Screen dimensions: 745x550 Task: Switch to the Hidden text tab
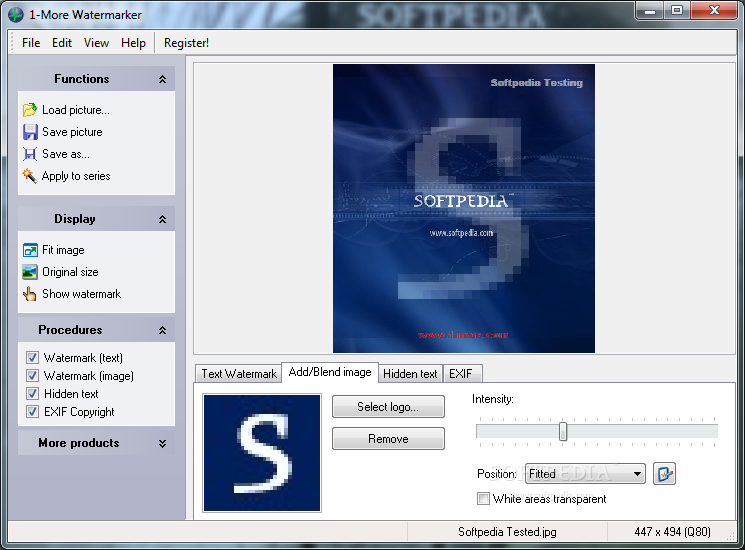click(x=410, y=374)
